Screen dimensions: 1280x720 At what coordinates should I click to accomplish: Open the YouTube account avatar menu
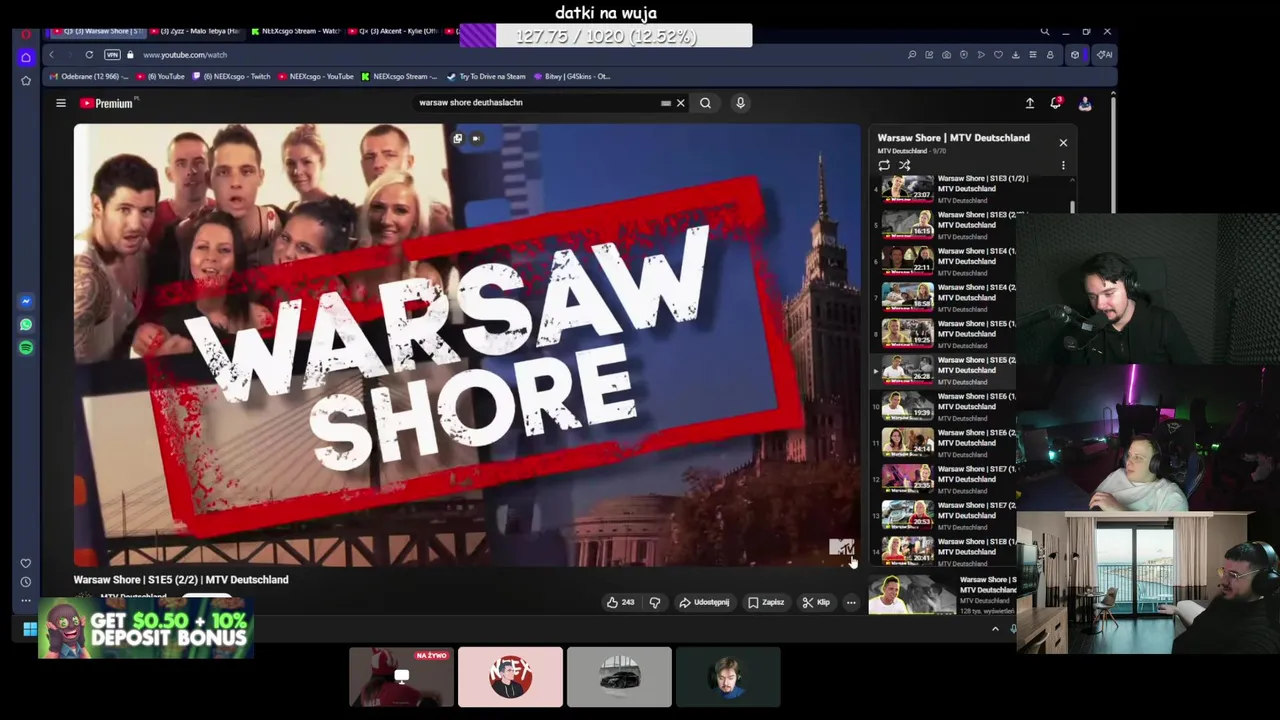coord(1084,103)
